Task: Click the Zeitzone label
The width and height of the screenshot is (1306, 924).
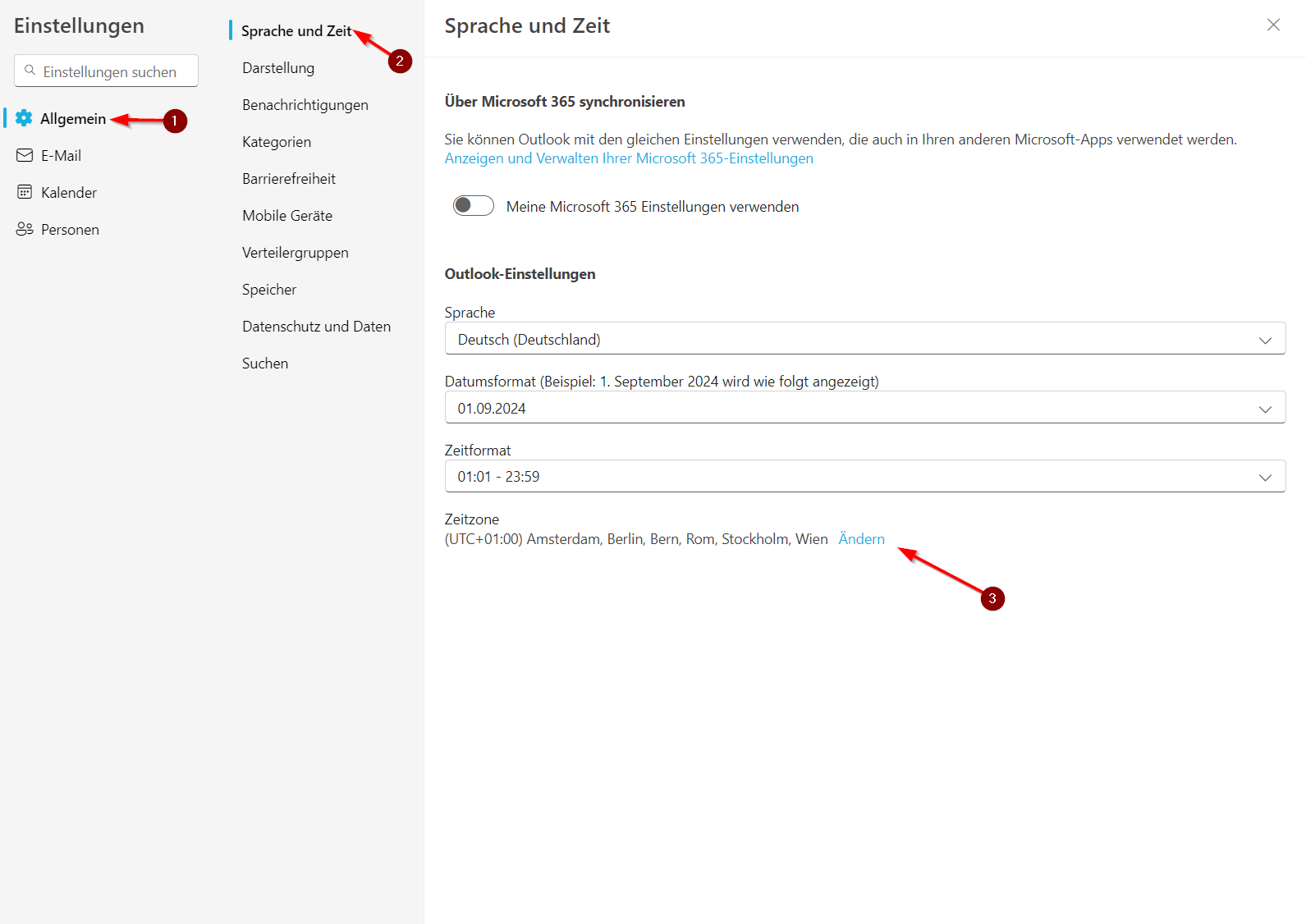Action: tap(472, 519)
